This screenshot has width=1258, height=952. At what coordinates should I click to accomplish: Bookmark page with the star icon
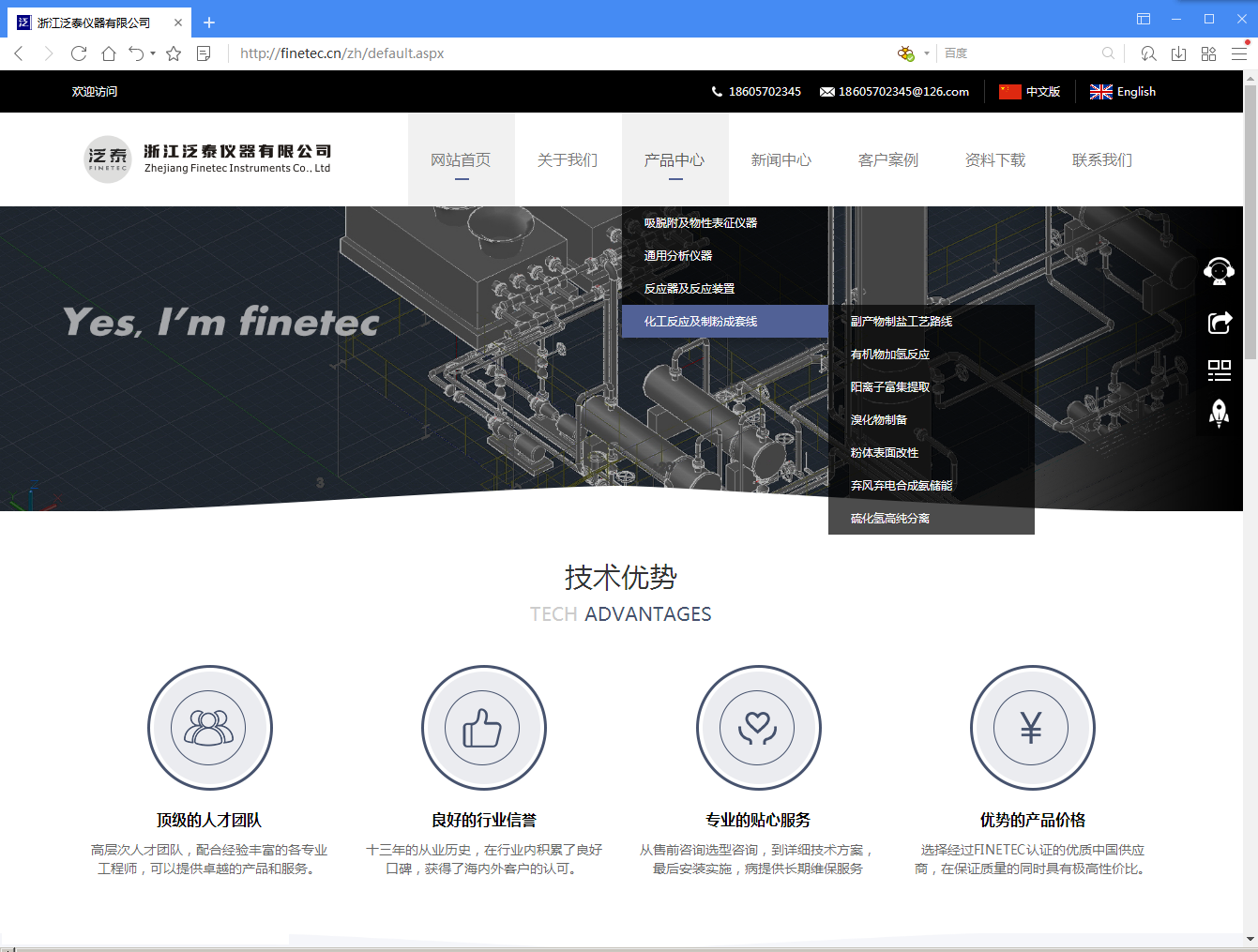174,53
